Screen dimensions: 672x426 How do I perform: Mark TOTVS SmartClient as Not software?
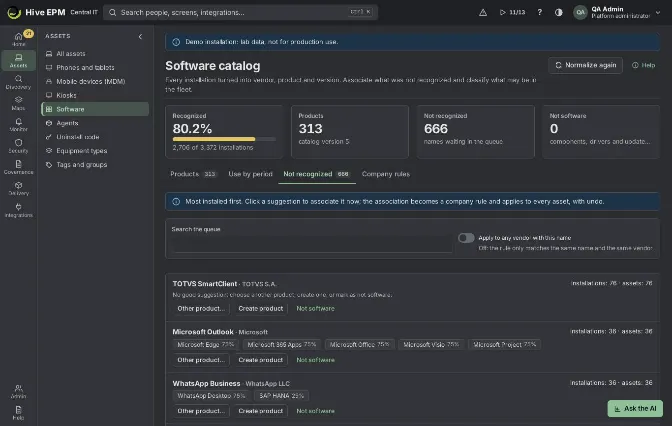tap(315, 309)
